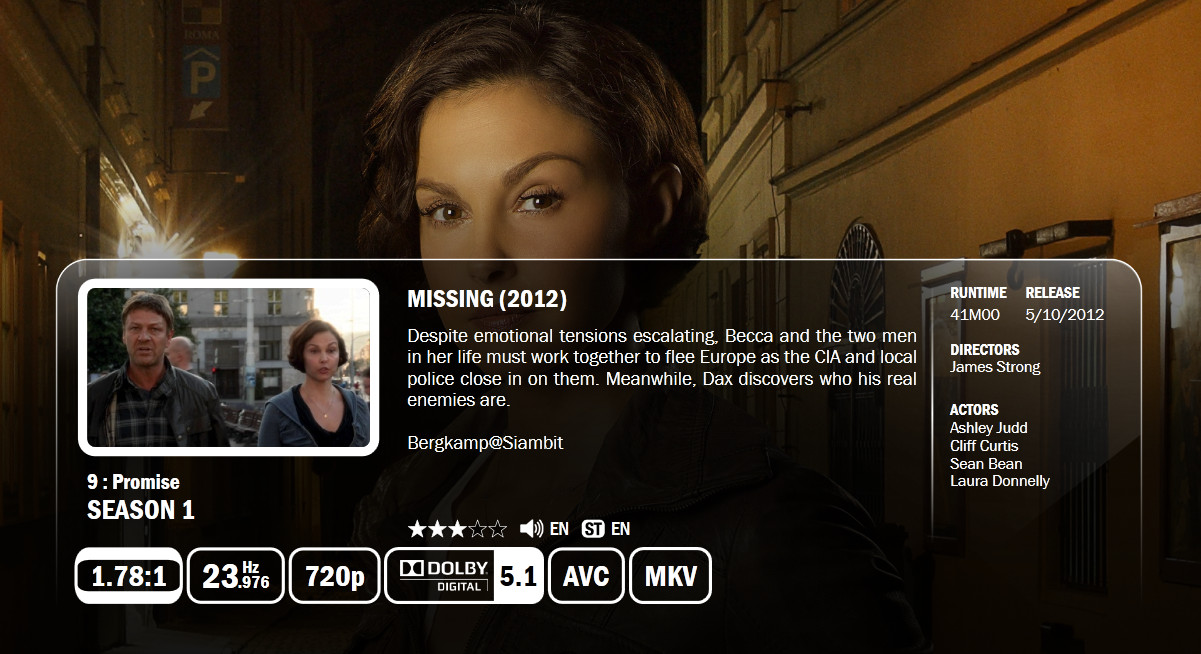Click the SEASON 1 label
Viewport: 1201px width, 654px height.
141,510
